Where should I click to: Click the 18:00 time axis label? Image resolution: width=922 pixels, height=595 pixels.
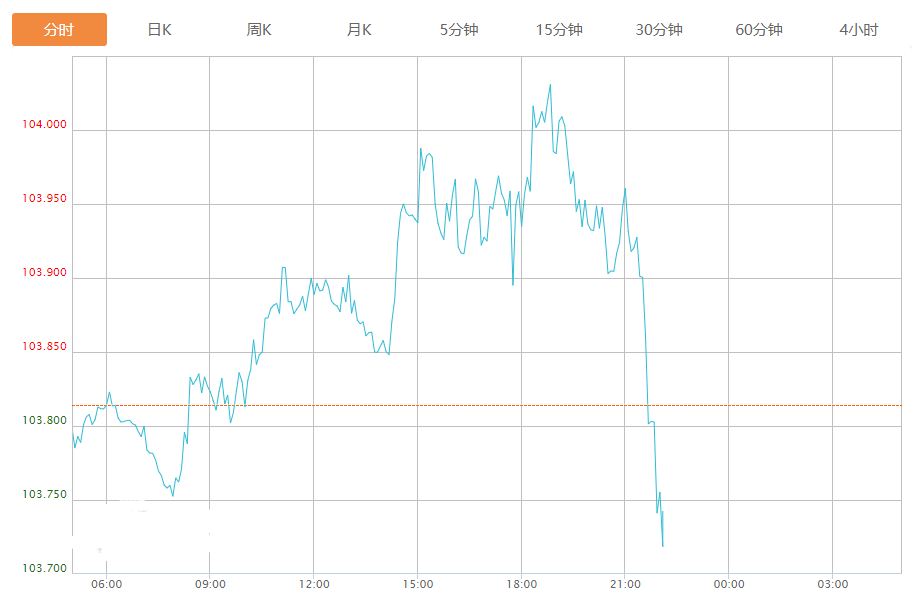point(521,584)
